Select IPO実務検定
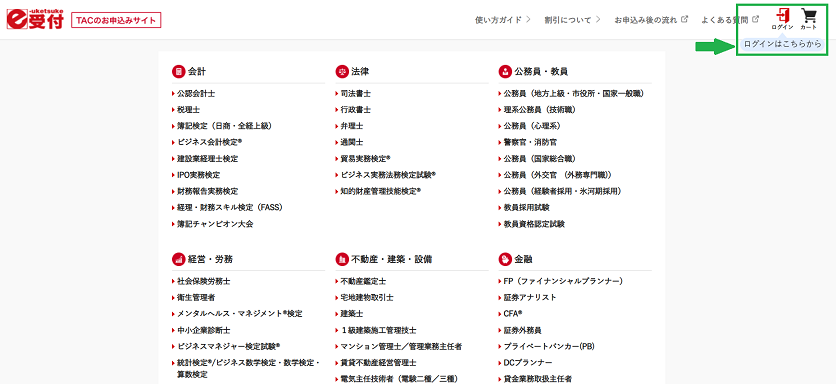Viewport: 836px width, 384px height. coord(199,174)
